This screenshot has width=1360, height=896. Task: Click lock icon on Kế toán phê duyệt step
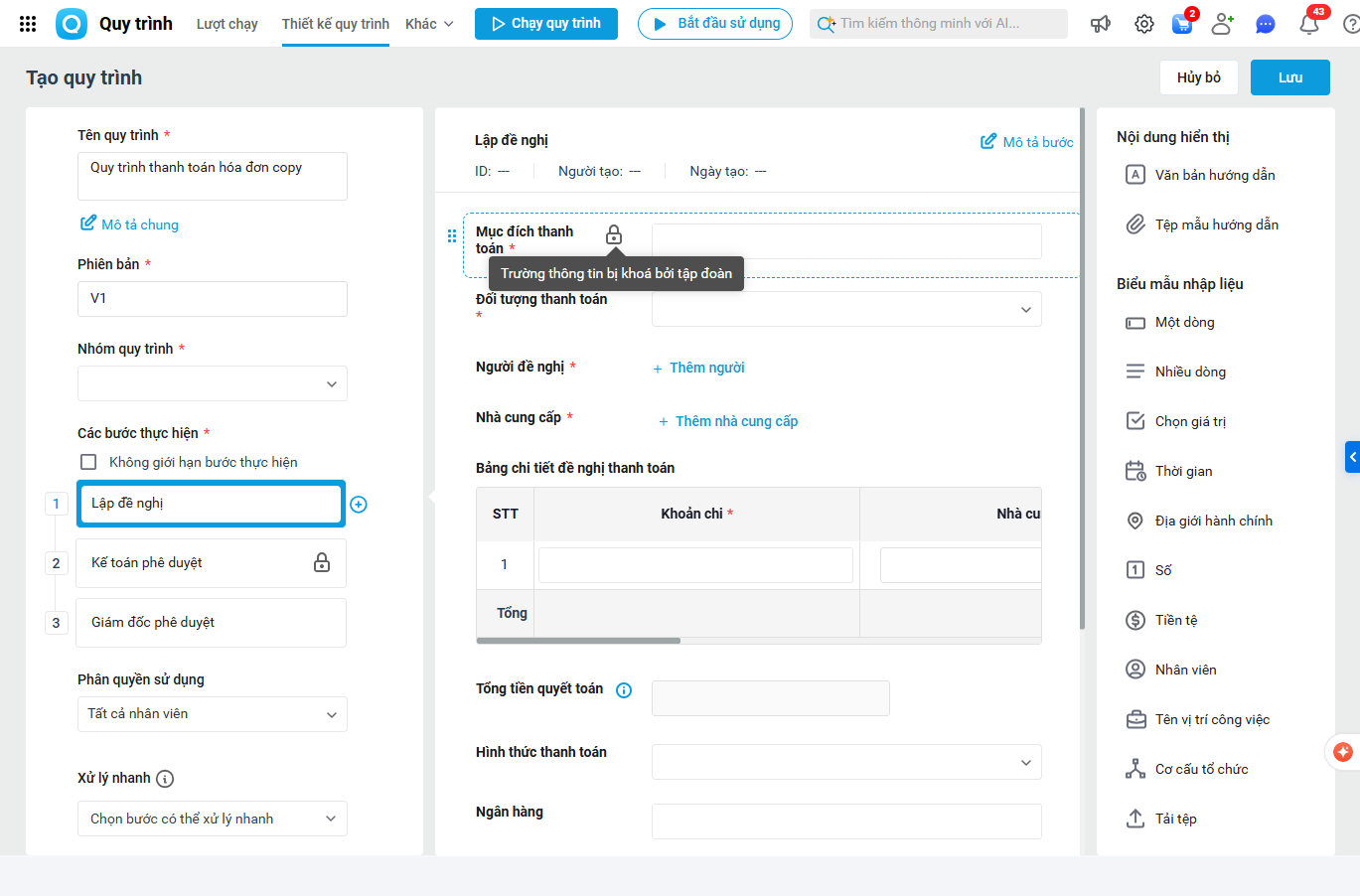322,562
